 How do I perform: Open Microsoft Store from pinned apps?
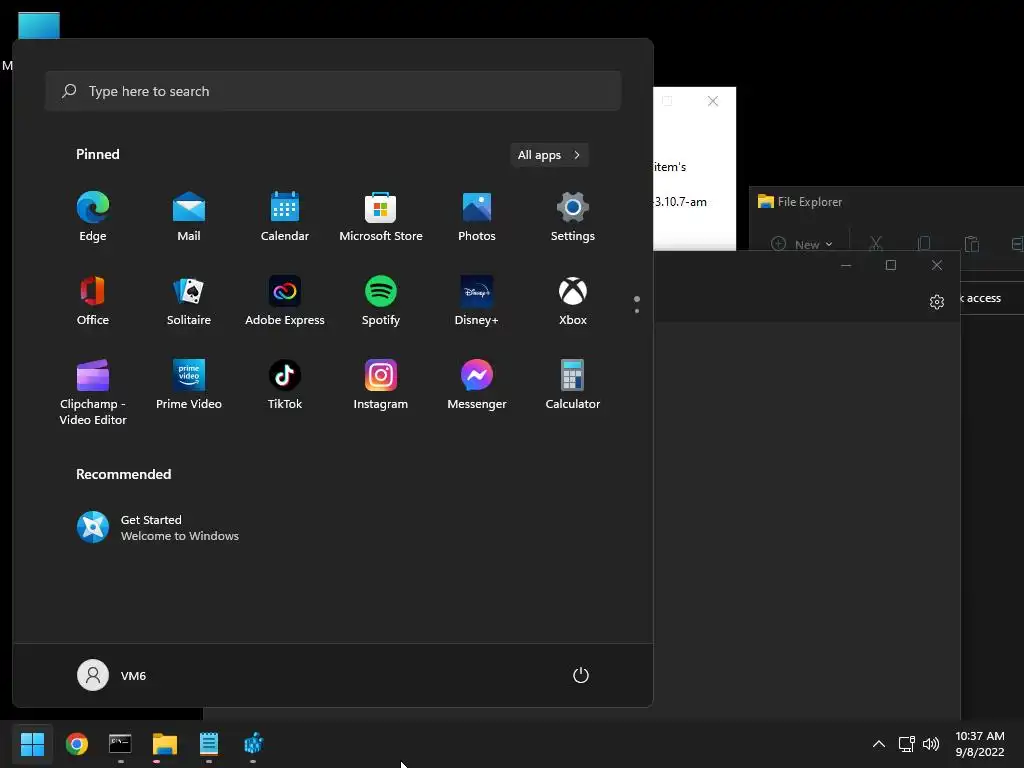[x=381, y=217]
